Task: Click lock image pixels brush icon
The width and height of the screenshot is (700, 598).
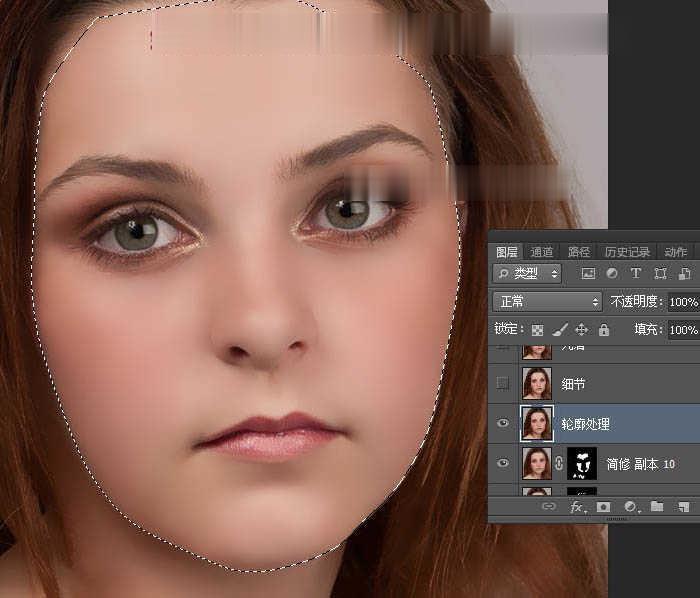Action: pyautogui.click(x=560, y=329)
